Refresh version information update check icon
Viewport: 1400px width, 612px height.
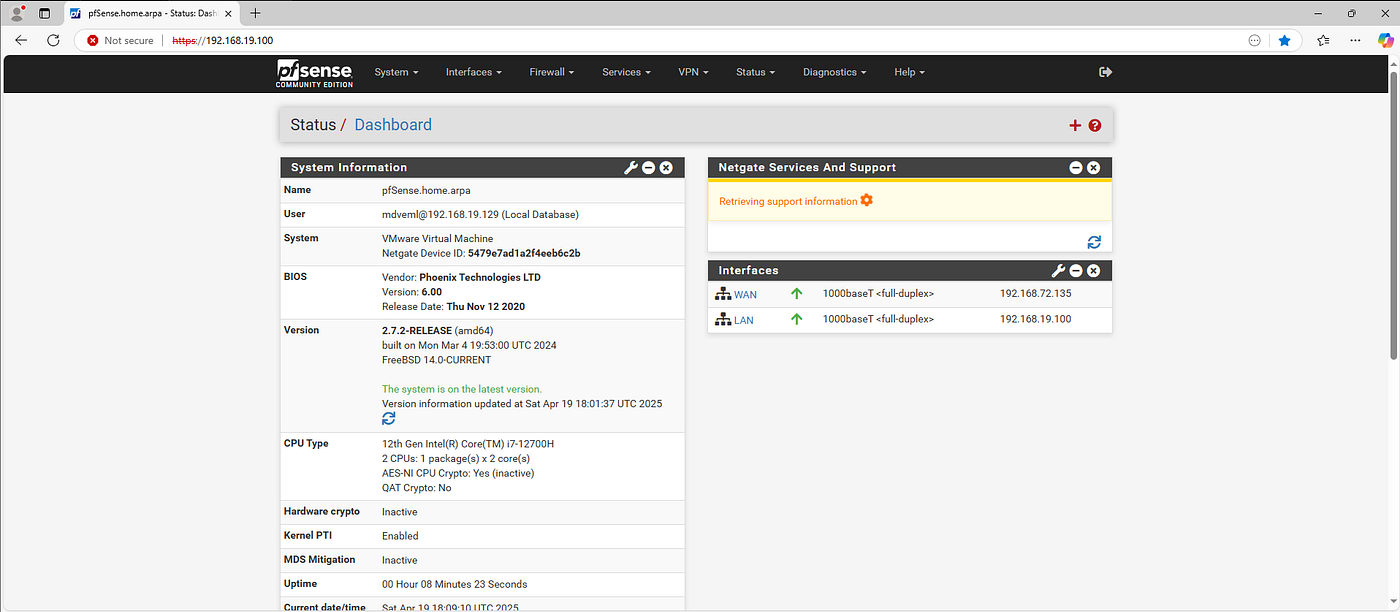[x=389, y=418]
